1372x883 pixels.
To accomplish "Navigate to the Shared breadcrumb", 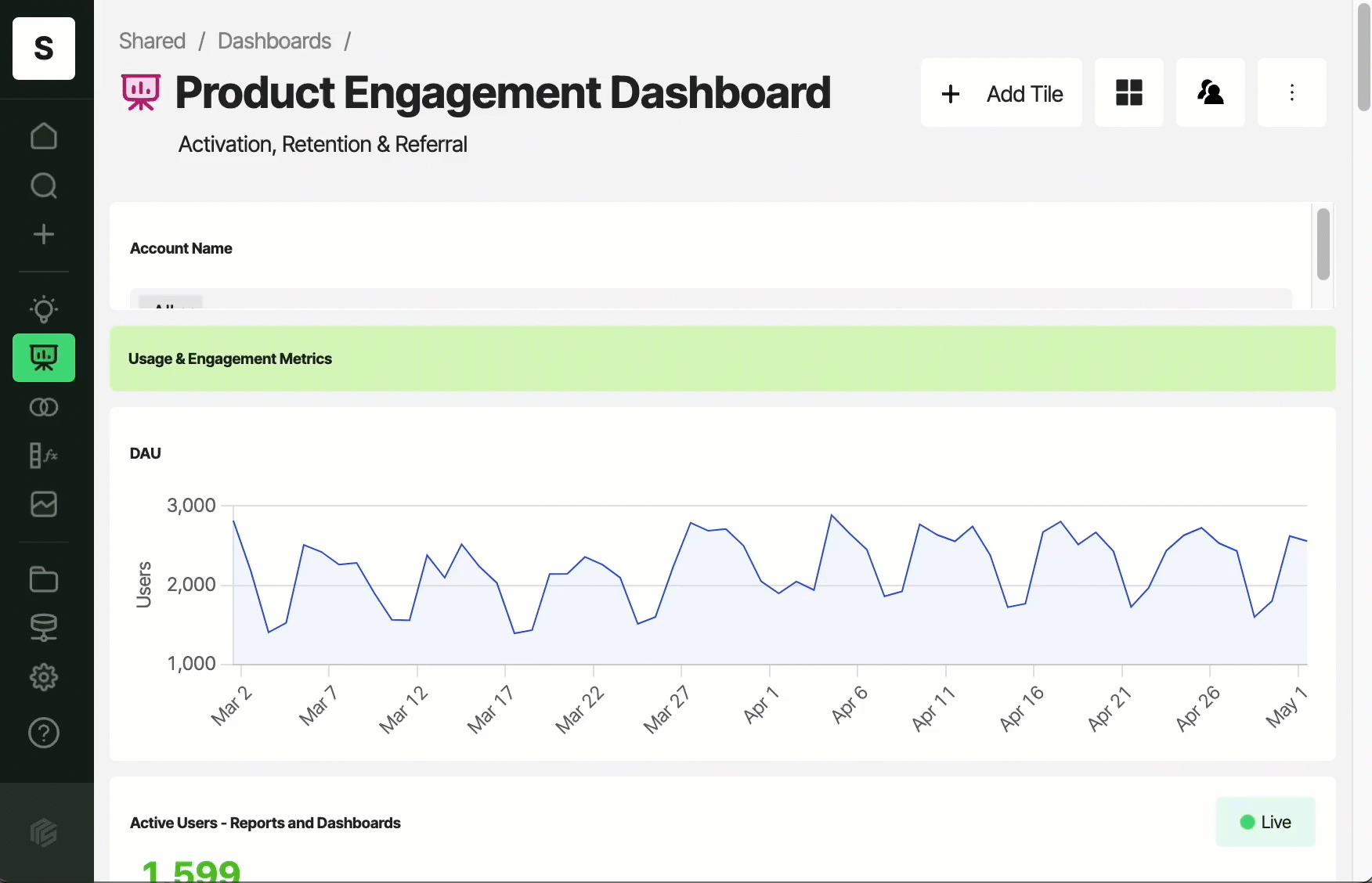I will [152, 41].
